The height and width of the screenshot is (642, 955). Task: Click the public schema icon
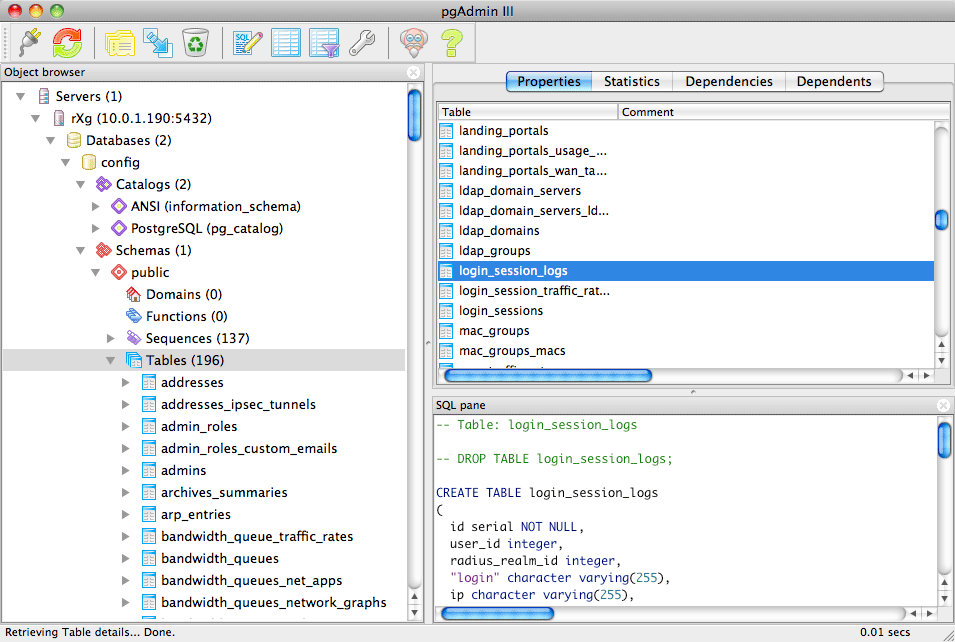119,272
